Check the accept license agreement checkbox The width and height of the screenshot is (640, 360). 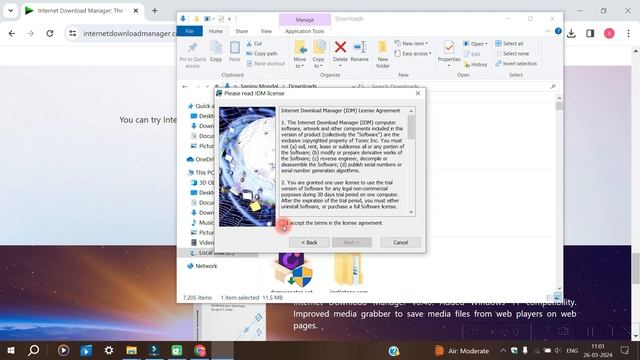tap(282, 223)
